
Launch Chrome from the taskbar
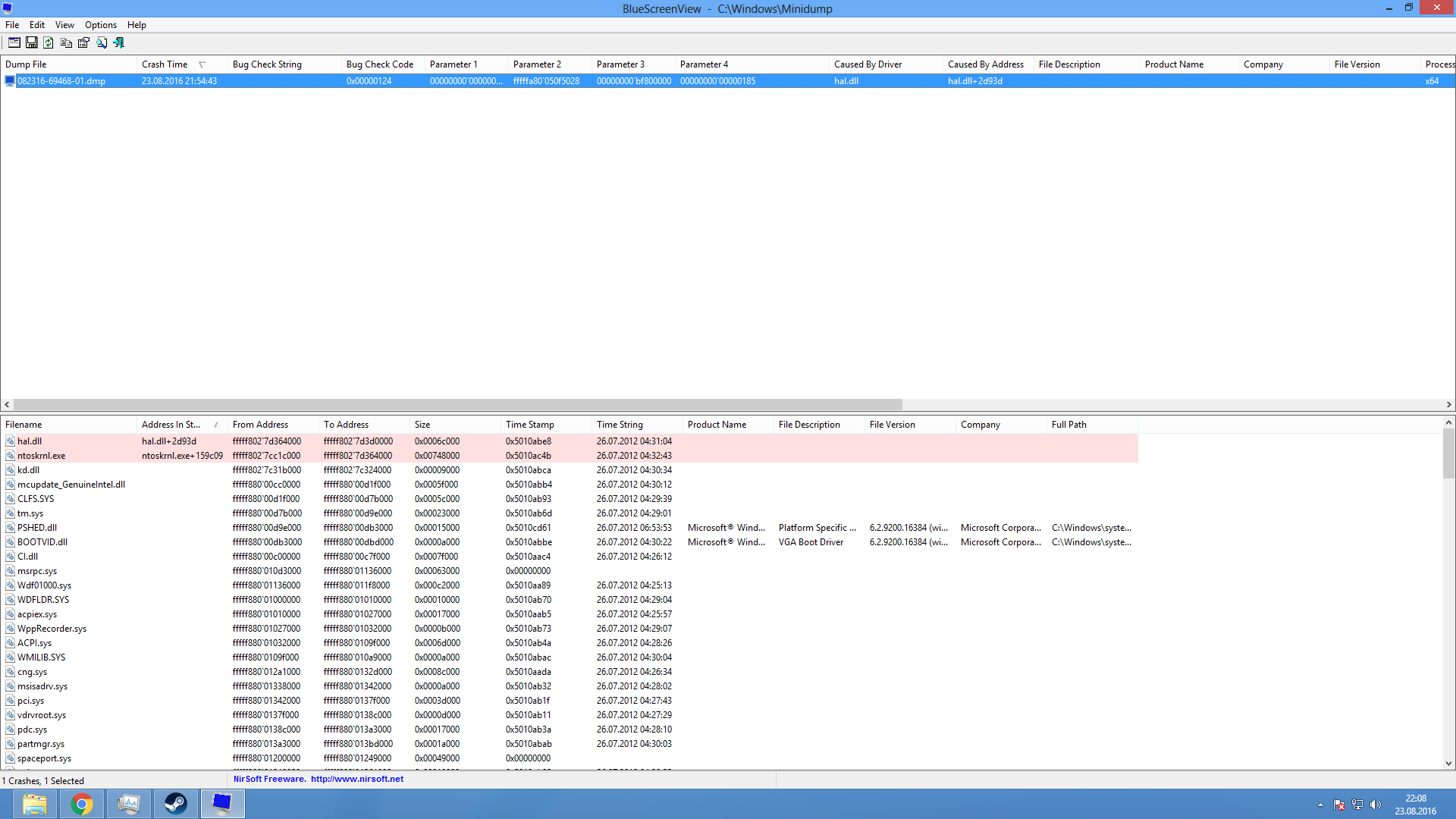(x=82, y=804)
